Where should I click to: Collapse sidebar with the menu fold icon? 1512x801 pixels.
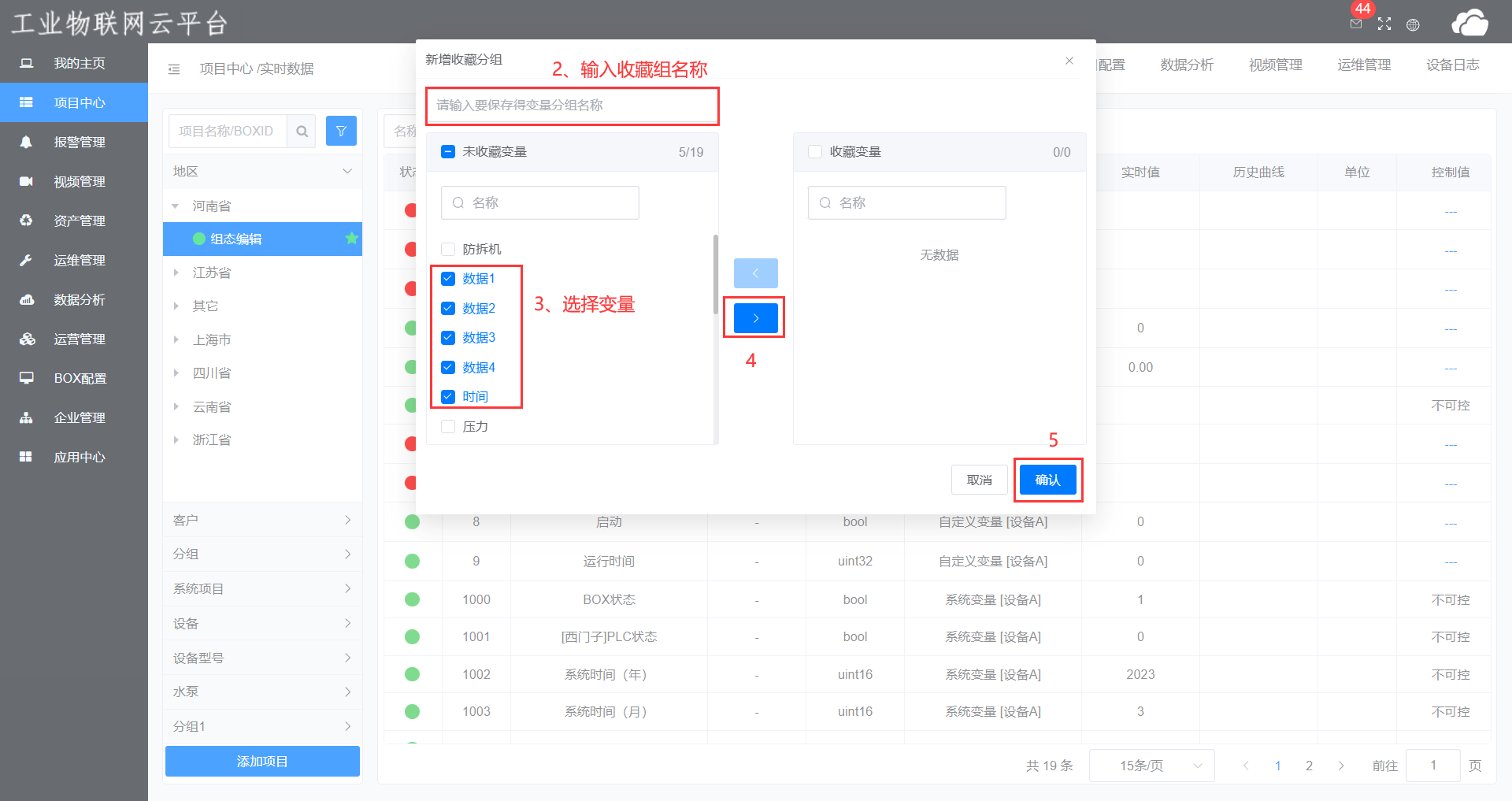[x=174, y=69]
